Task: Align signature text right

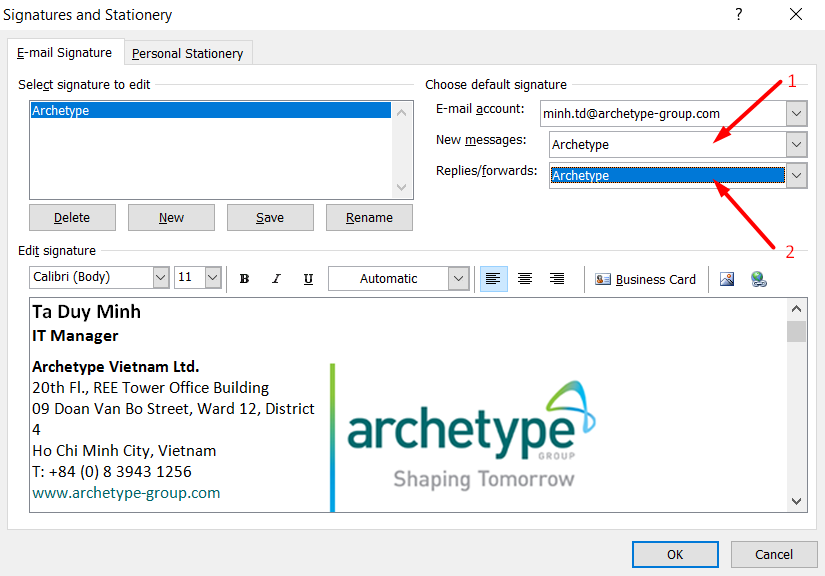Action: coord(557,279)
